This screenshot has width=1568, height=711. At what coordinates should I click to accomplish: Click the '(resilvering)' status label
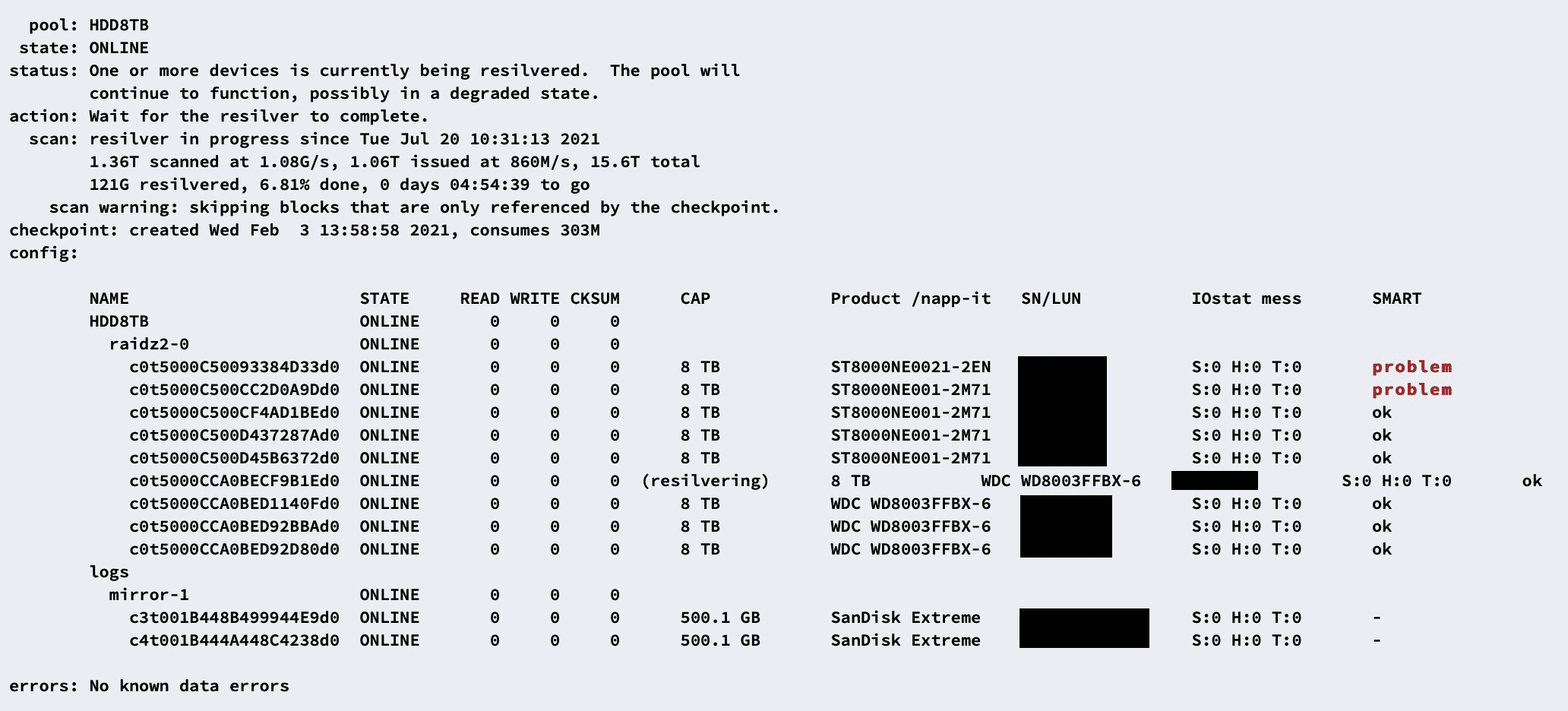tap(705, 481)
